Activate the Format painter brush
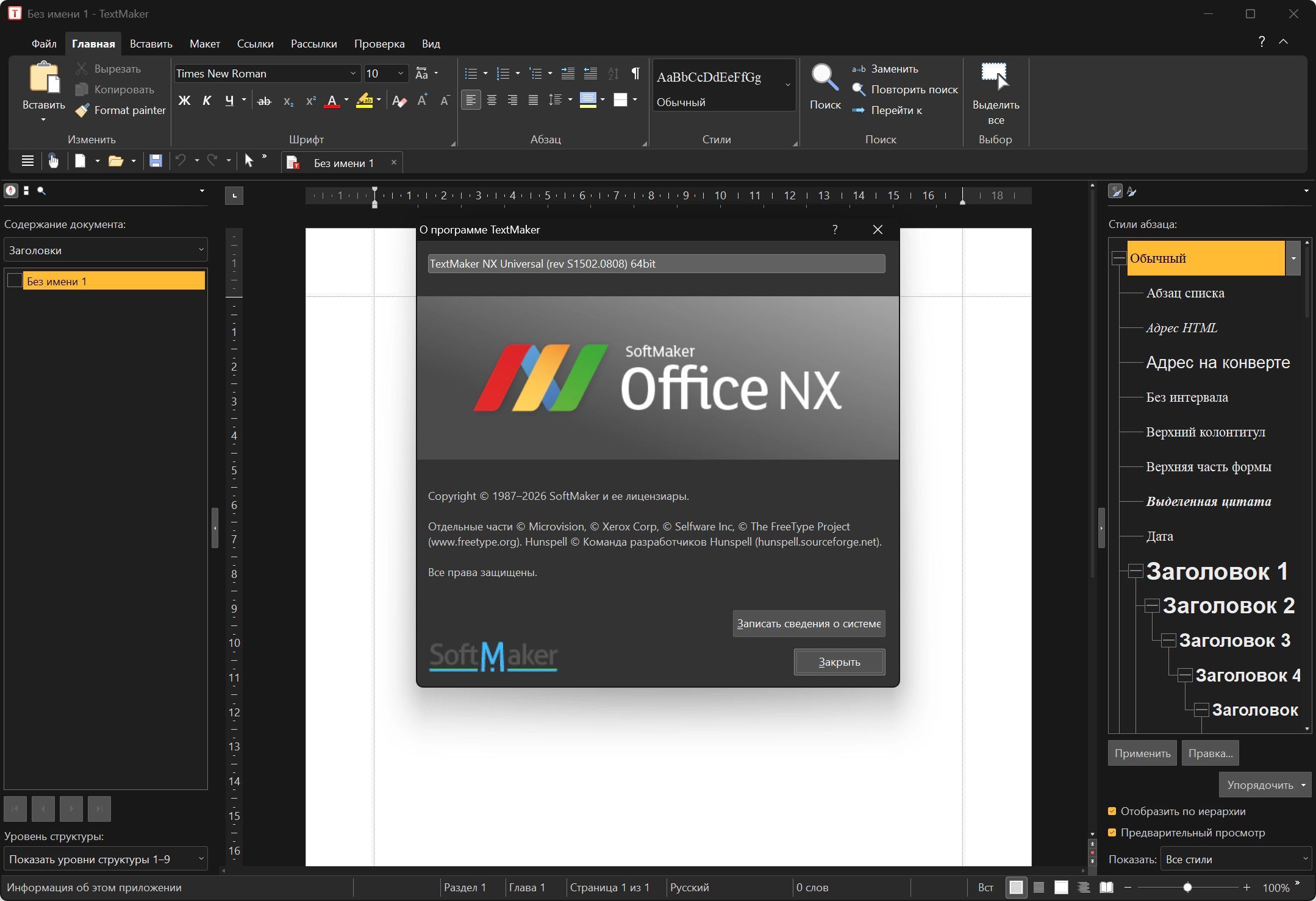 click(x=82, y=110)
